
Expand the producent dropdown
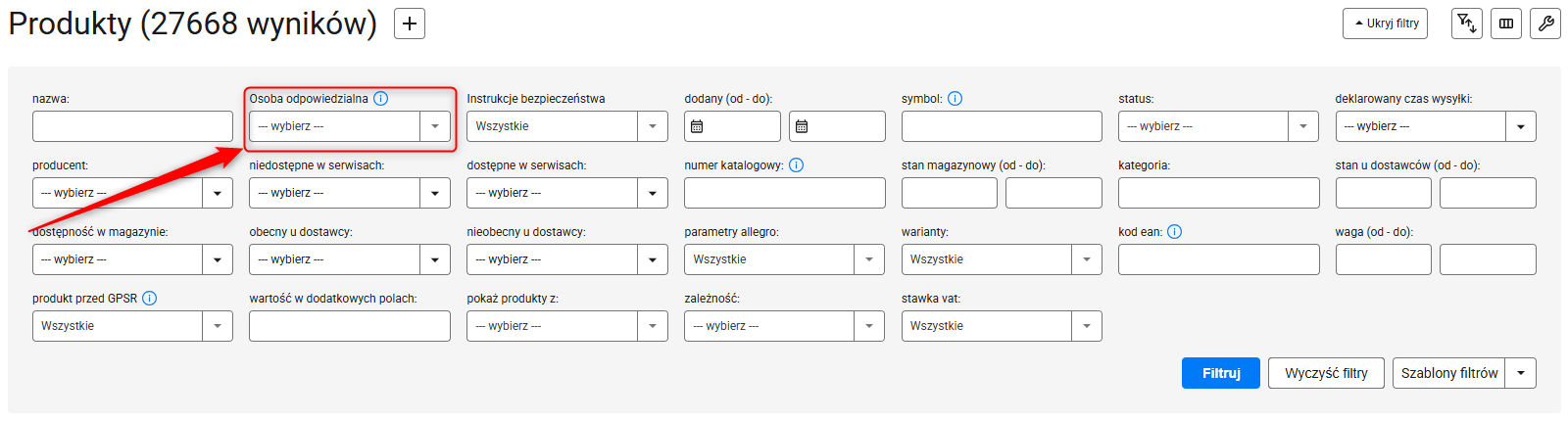tap(132, 193)
